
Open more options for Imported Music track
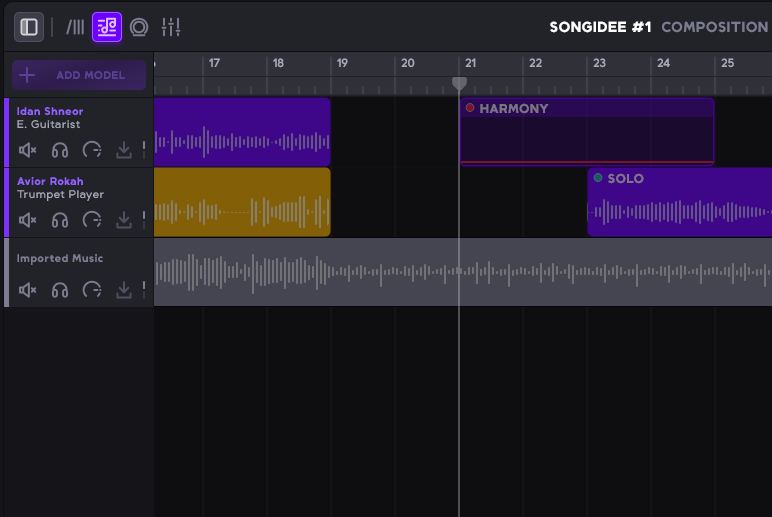[x=144, y=290]
